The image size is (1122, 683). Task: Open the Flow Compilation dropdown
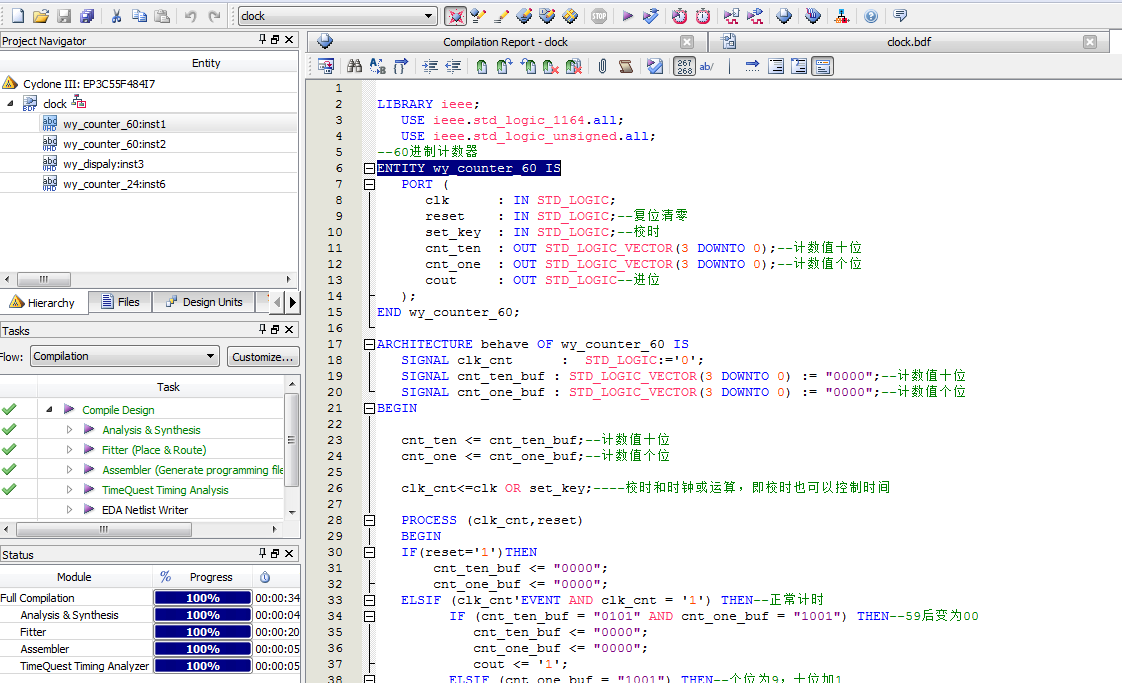point(210,356)
